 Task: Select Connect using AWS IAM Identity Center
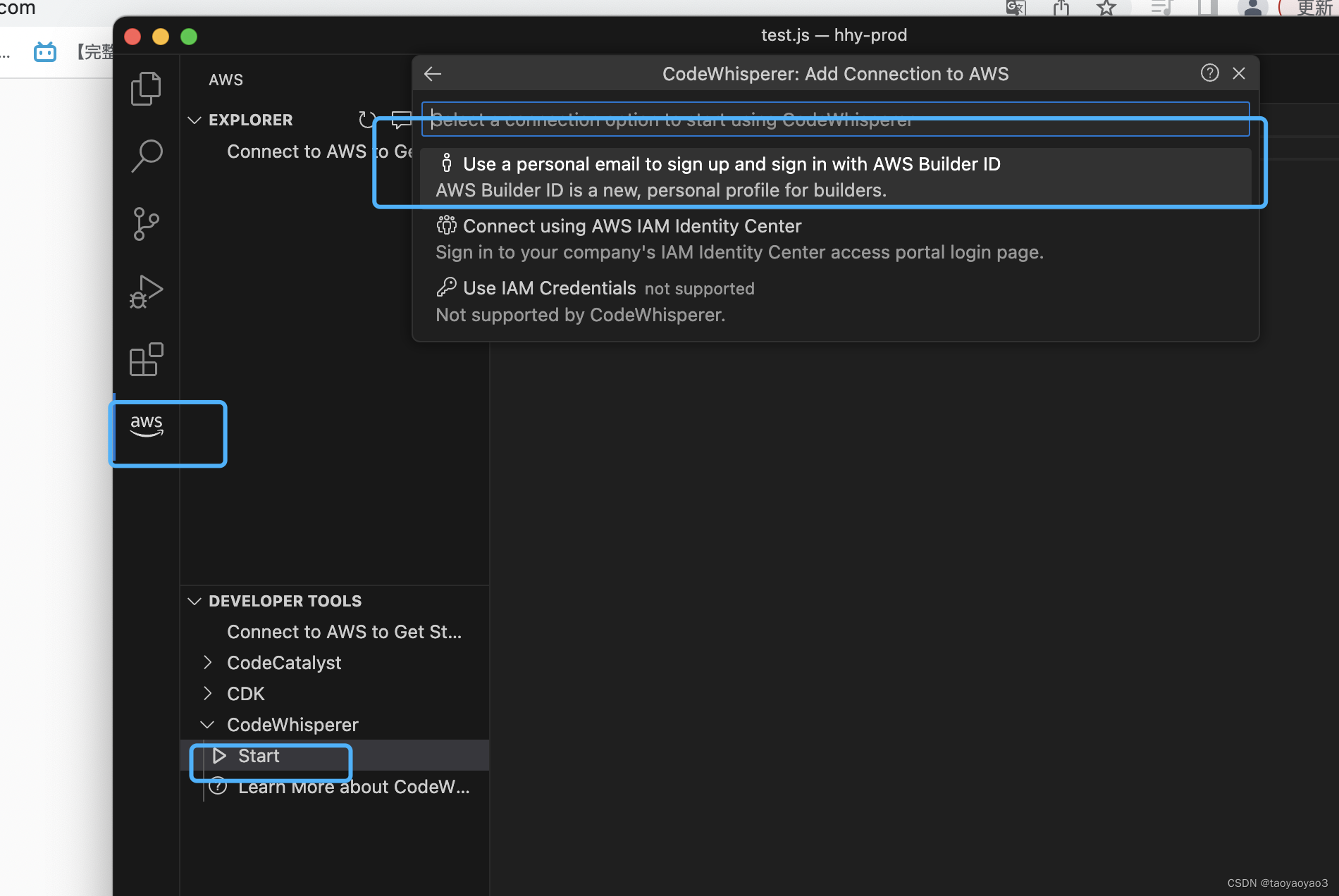click(835, 239)
